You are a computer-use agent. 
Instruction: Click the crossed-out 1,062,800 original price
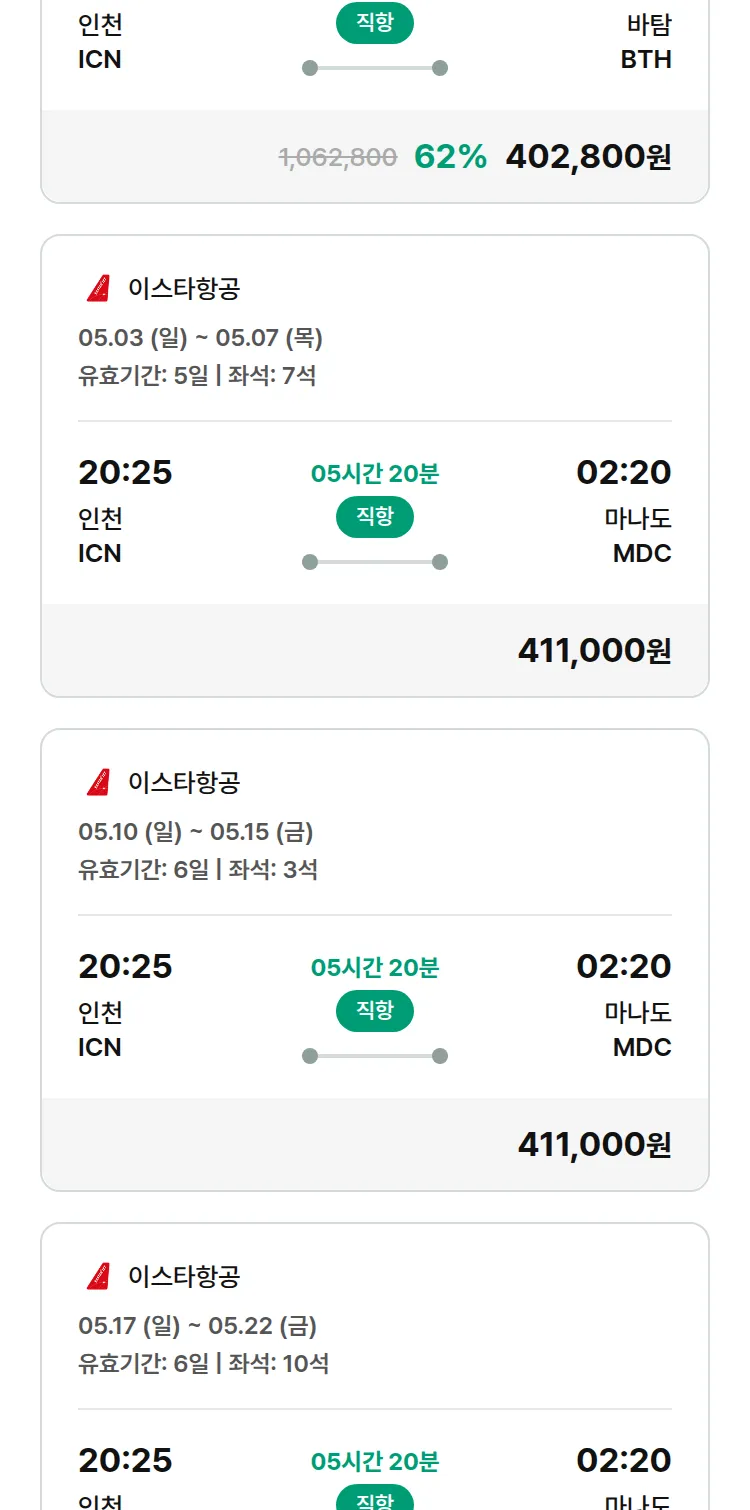tap(338, 157)
